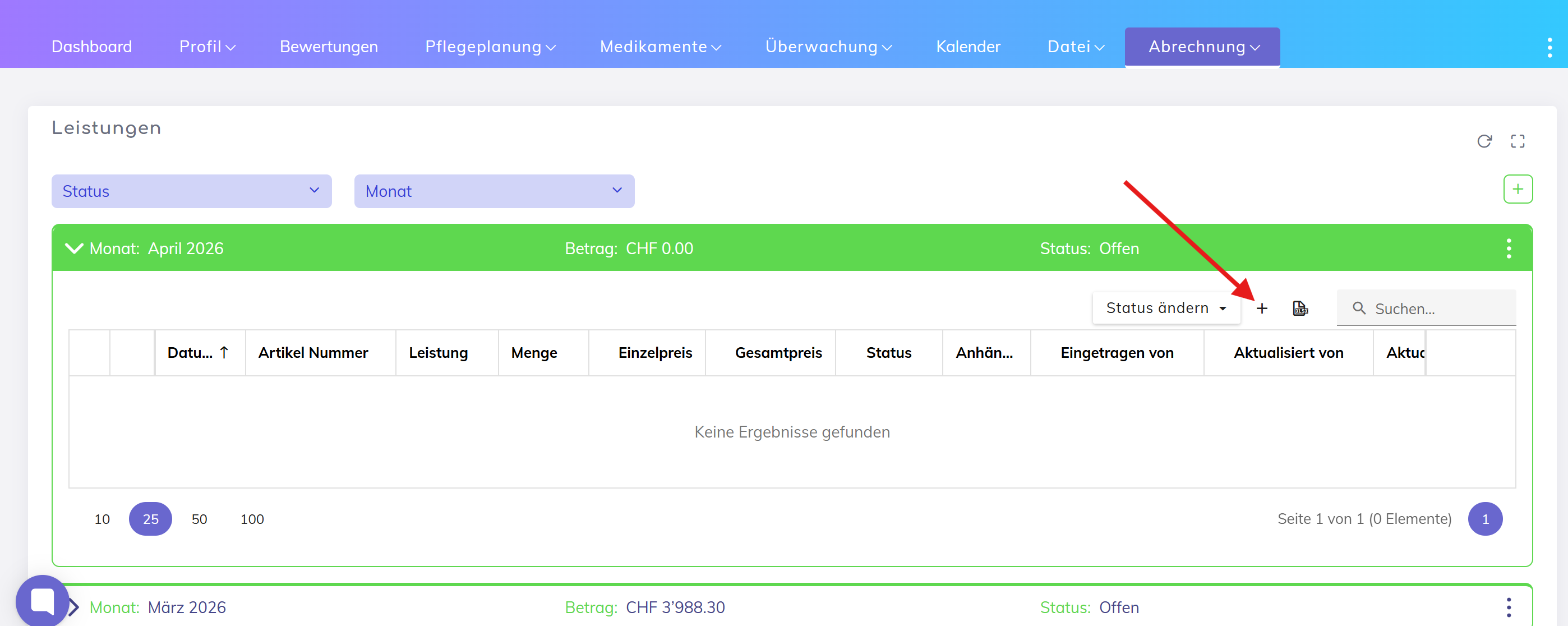
Task: Click the refresh icon in Leistungen panel
Action: pyautogui.click(x=1484, y=141)
